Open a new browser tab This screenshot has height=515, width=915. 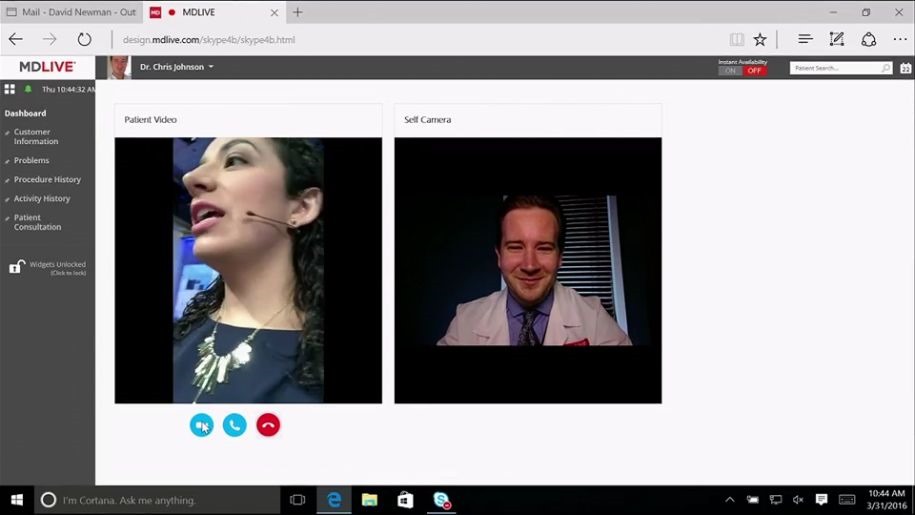(x=298, y=12)
